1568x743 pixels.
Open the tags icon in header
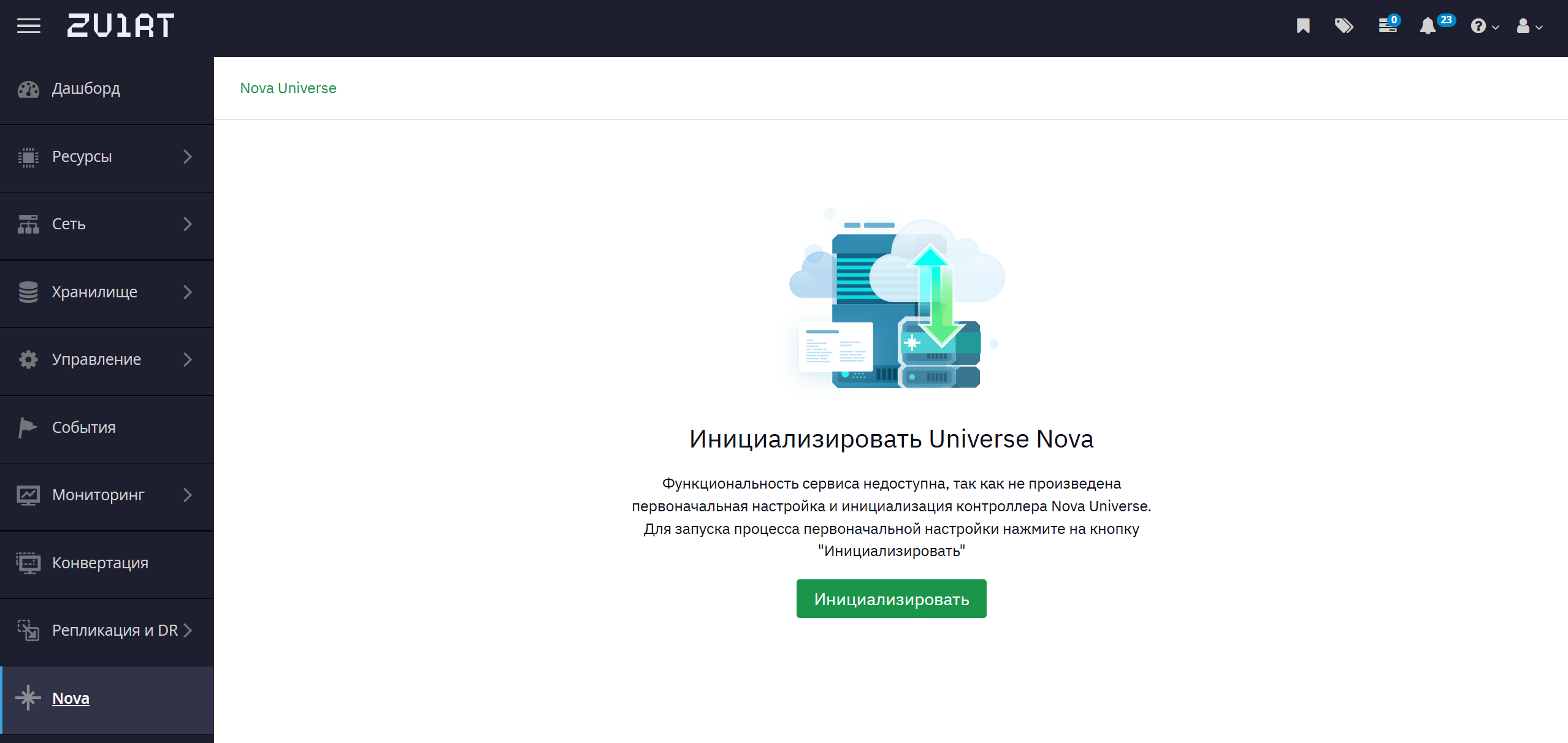(x=1344, y=26)
